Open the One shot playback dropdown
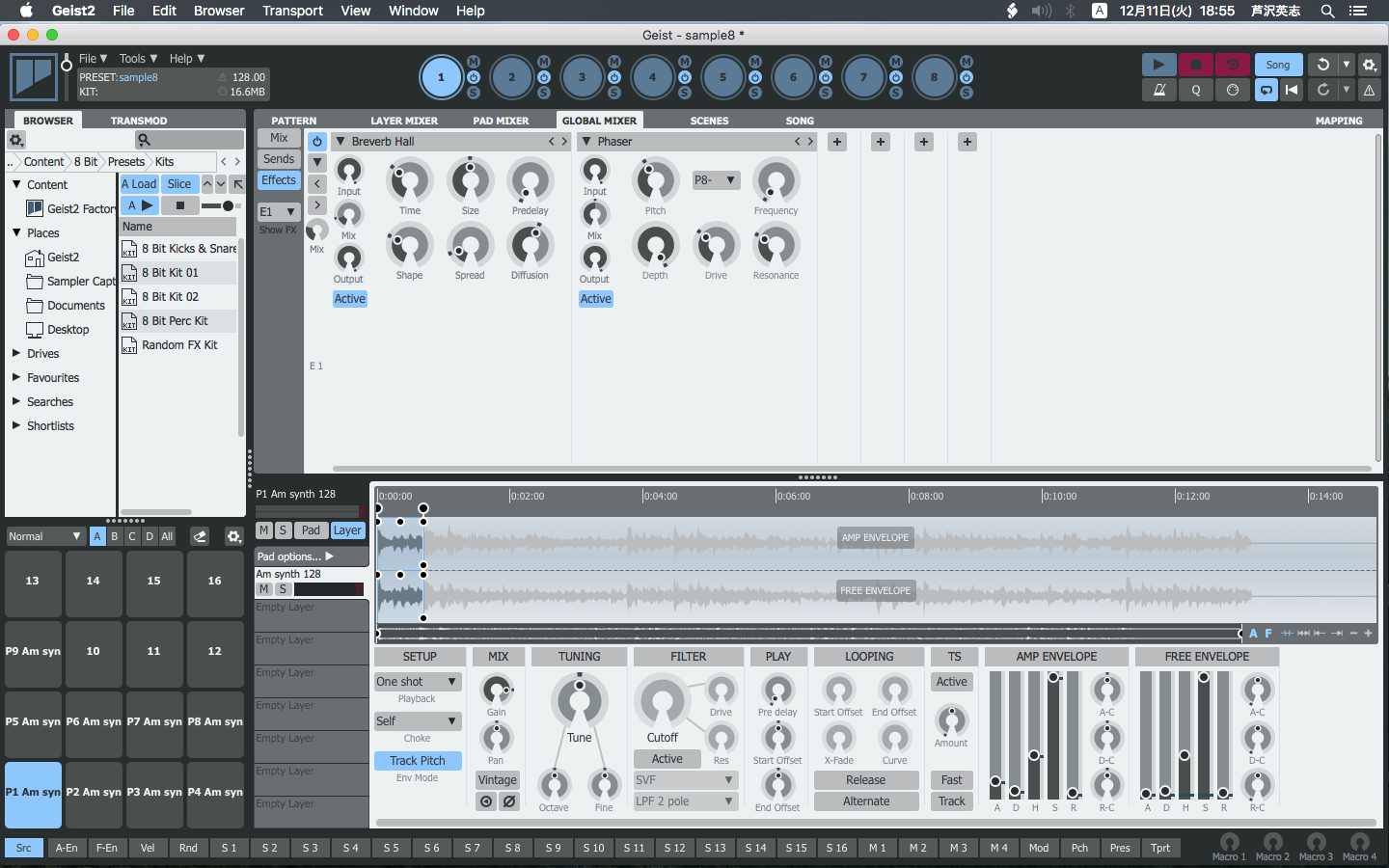 [x=418, y=682]
